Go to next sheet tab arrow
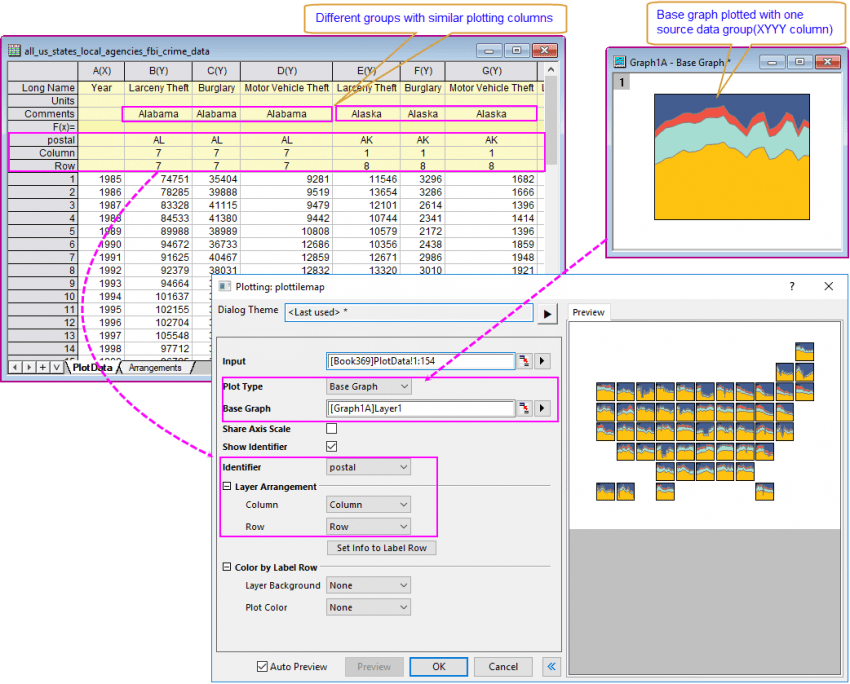This screenshot has height=684, width=850. pyautogui.click(x=29, y=367)
